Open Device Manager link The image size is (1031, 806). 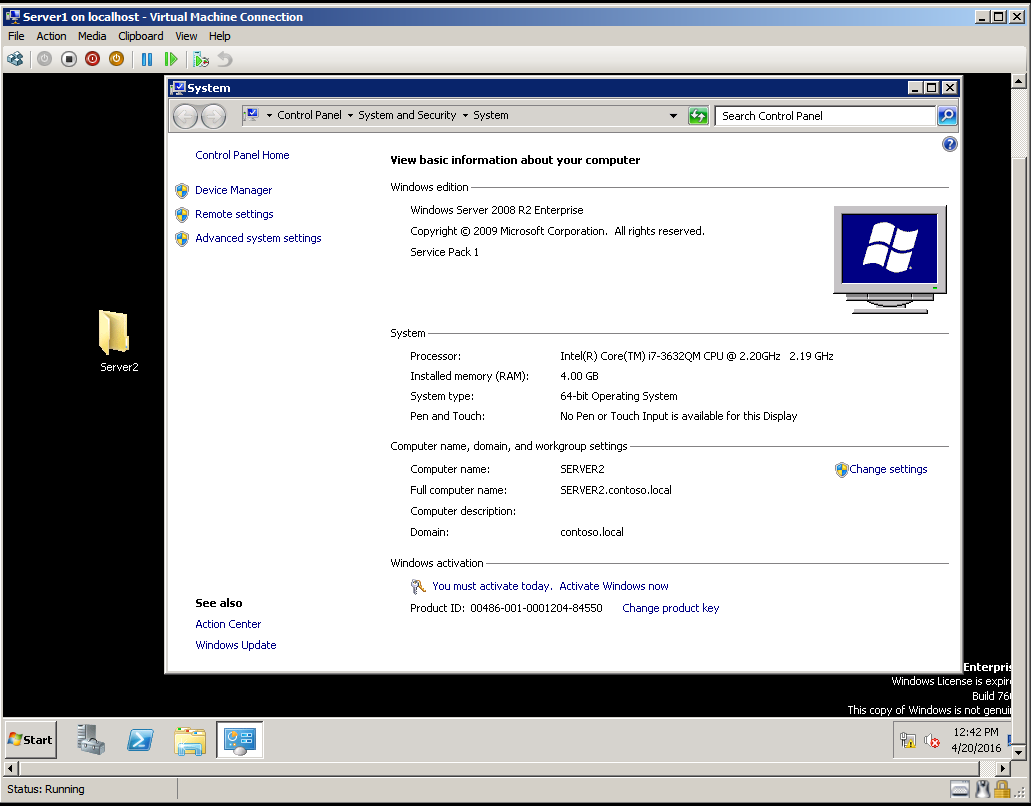[233, 190]
